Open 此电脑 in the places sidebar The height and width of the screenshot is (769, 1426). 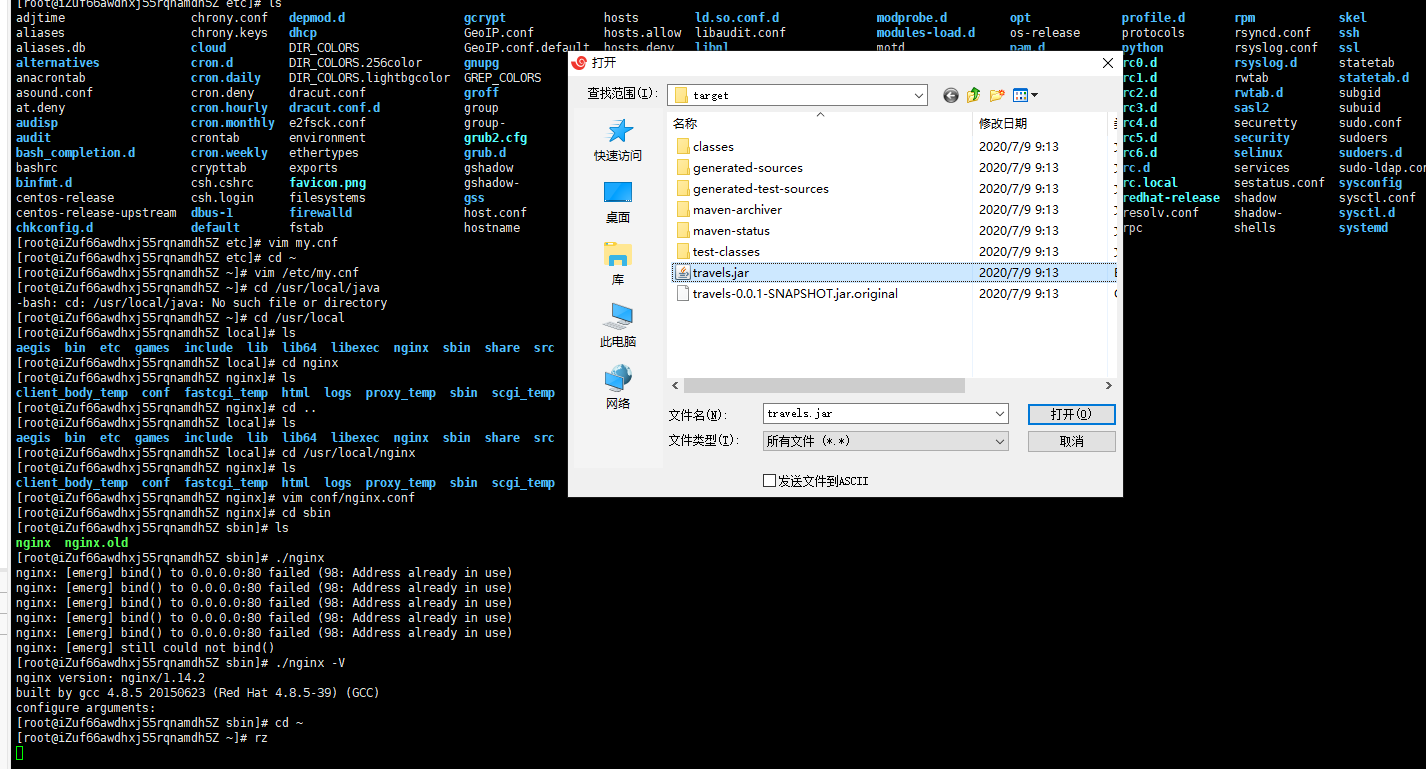[x=618, y=326]
